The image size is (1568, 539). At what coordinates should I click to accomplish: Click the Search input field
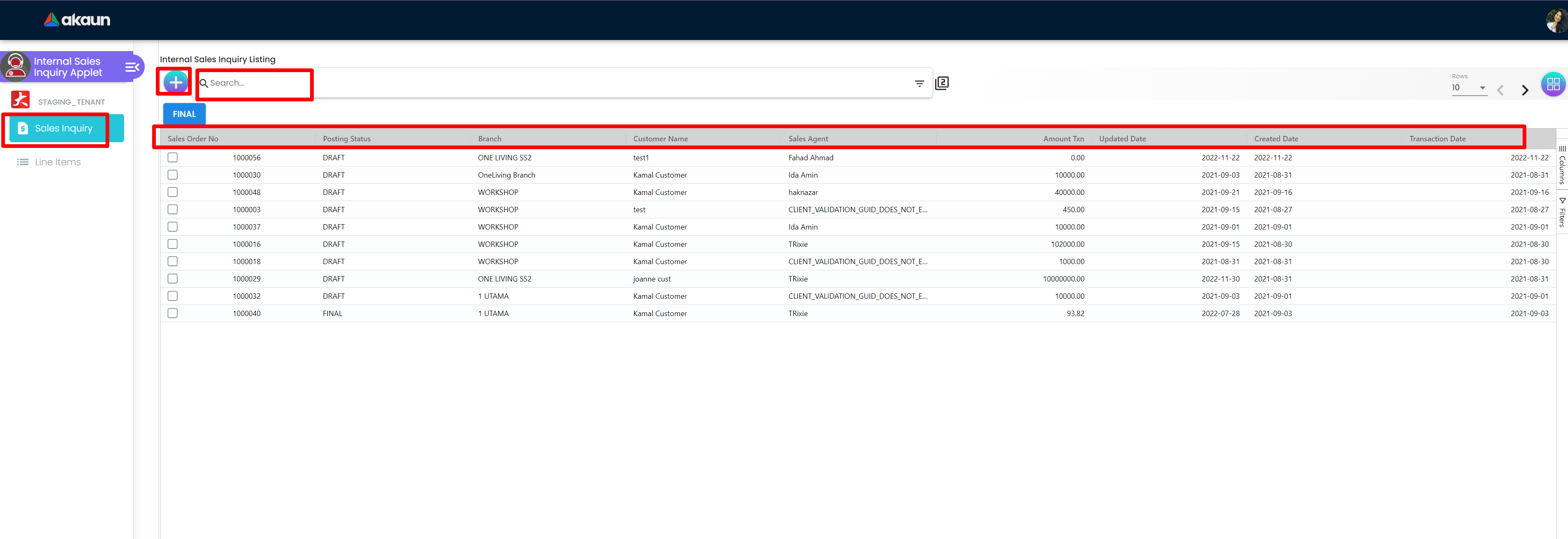click(256, 83)
